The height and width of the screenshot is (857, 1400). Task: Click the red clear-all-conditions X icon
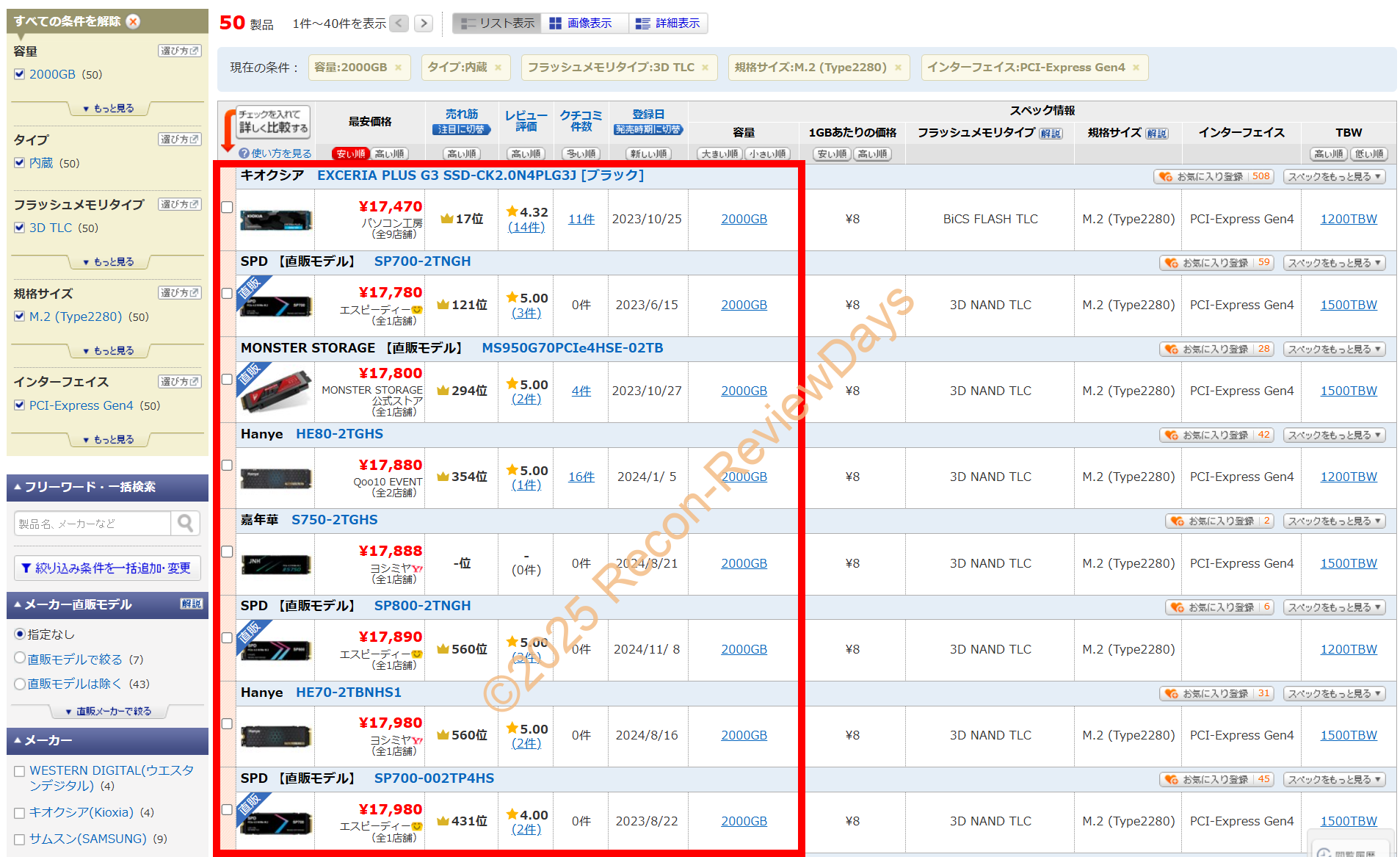[134, 21]
